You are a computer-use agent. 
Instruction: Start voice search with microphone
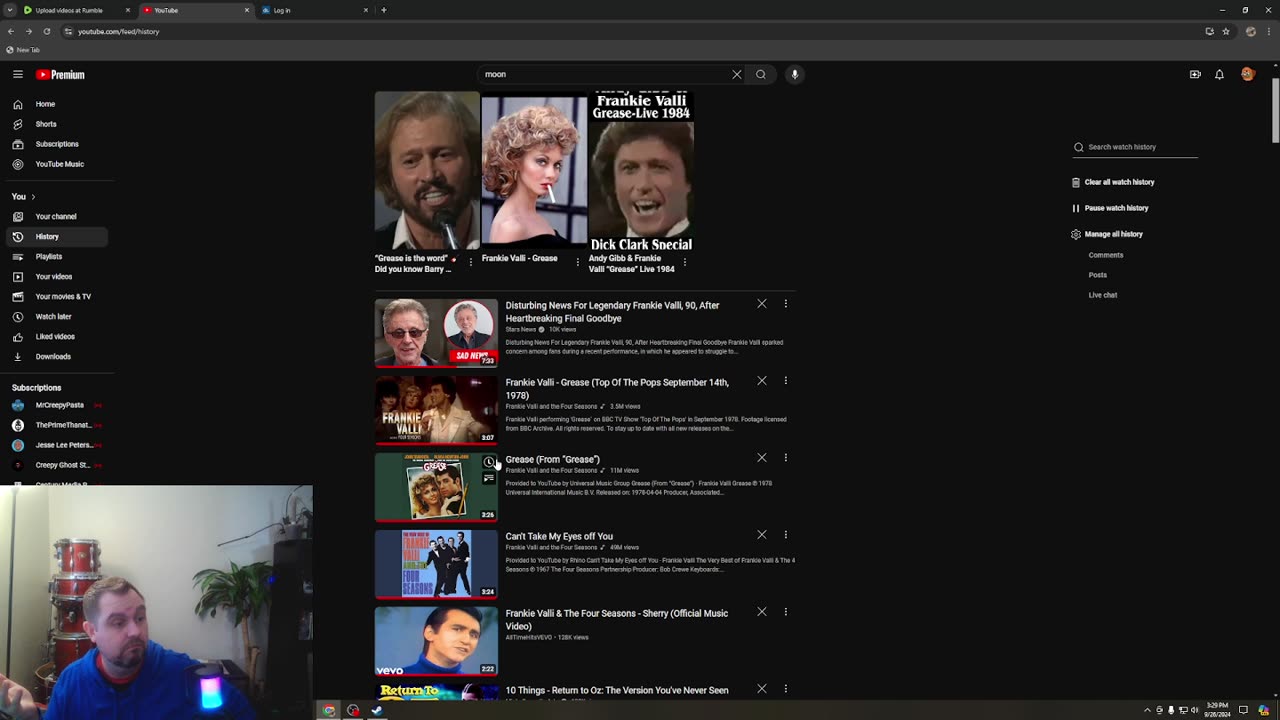(x=795, y=74)
